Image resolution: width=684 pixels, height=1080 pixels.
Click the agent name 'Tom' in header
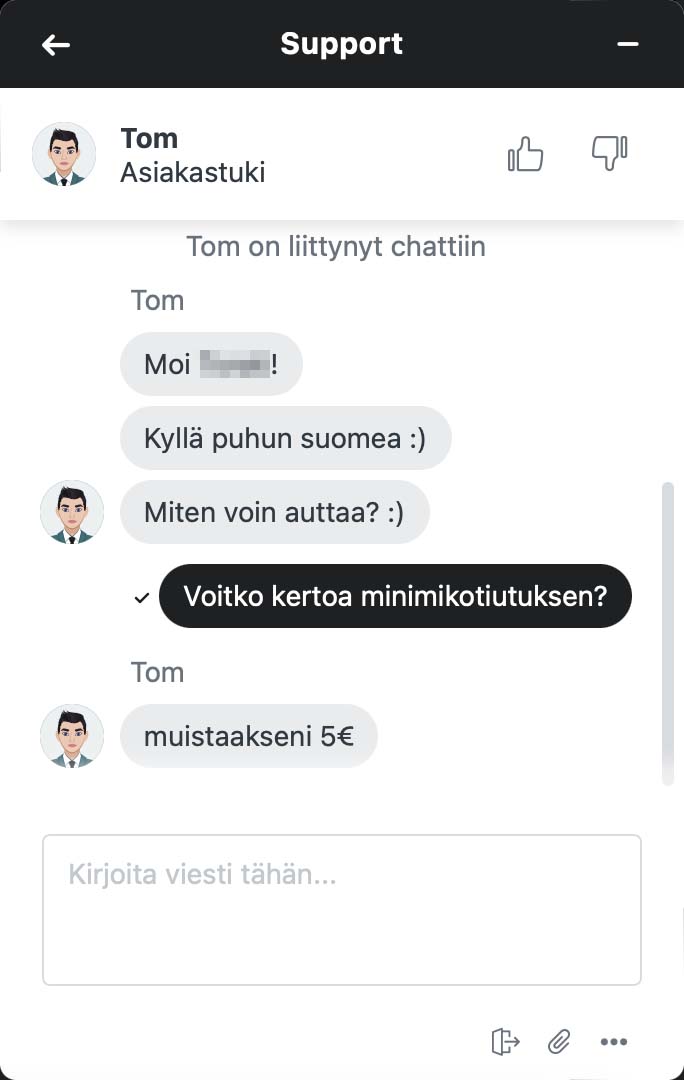[x=149, y=138]
